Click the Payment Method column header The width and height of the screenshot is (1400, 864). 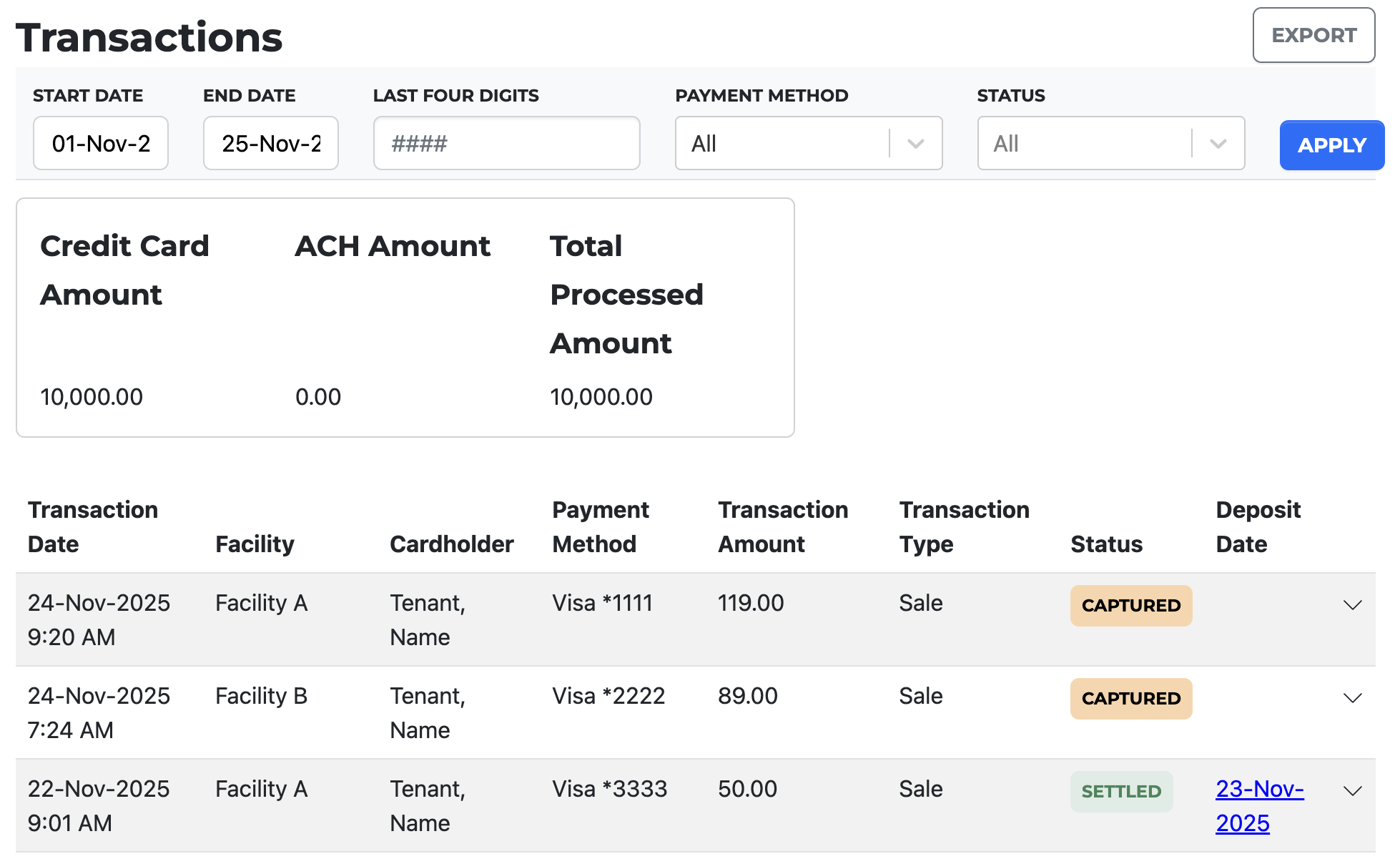click(x=600, y=526)
